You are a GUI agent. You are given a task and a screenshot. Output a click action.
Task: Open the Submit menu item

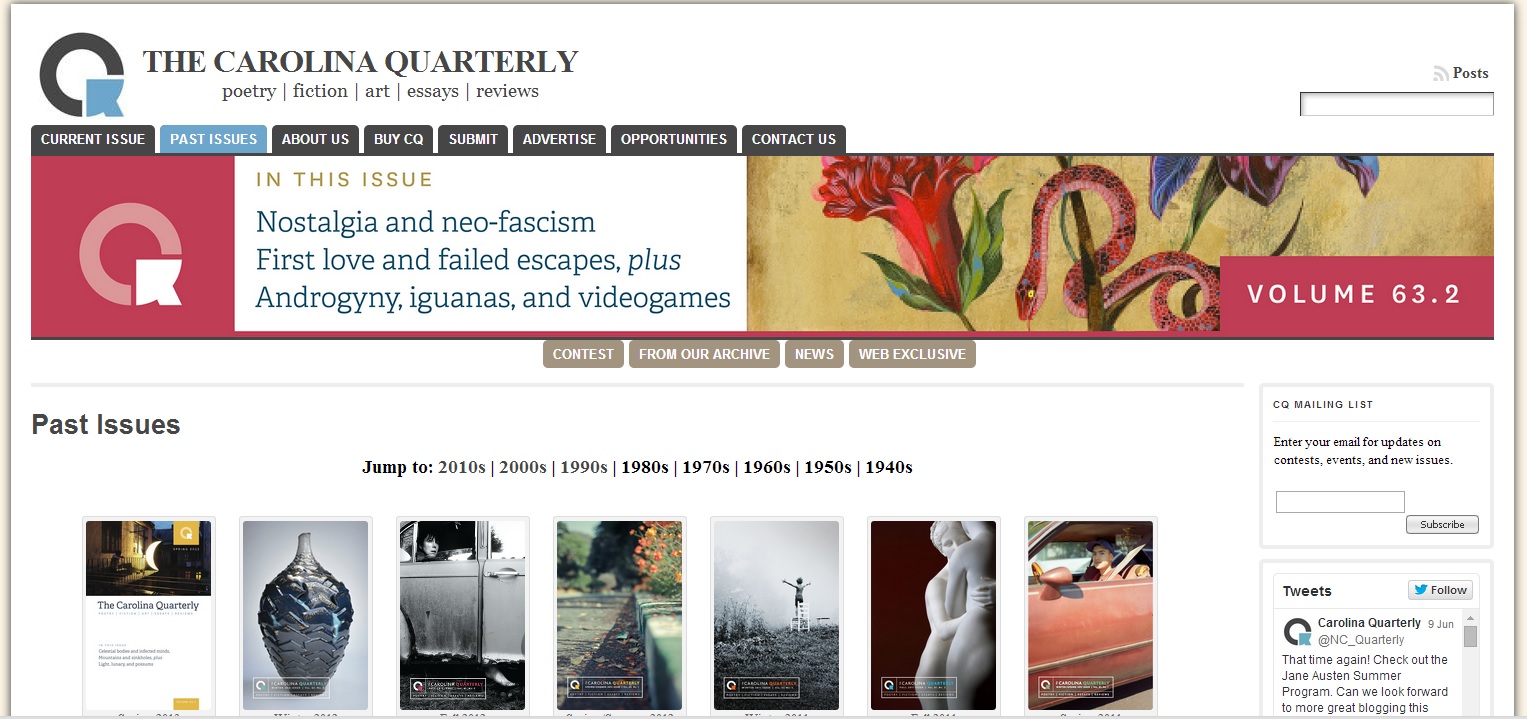[473, 139]
